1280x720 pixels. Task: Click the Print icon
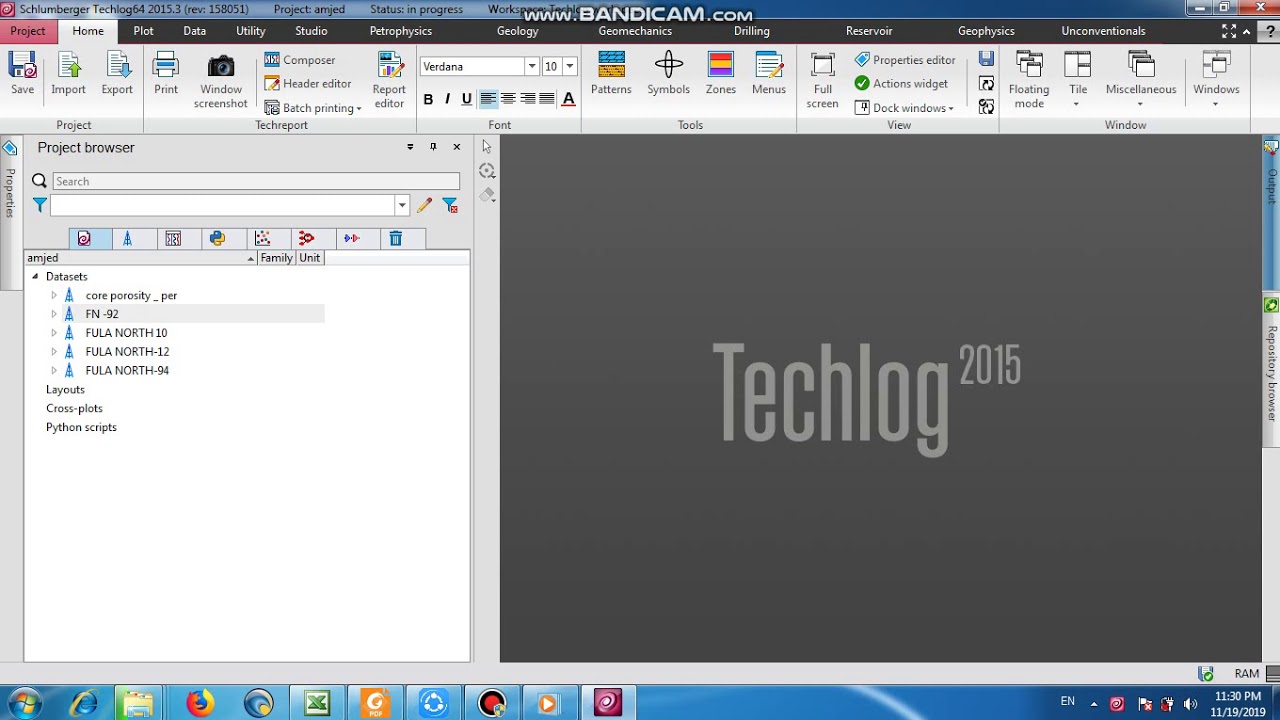click(166, 74)
